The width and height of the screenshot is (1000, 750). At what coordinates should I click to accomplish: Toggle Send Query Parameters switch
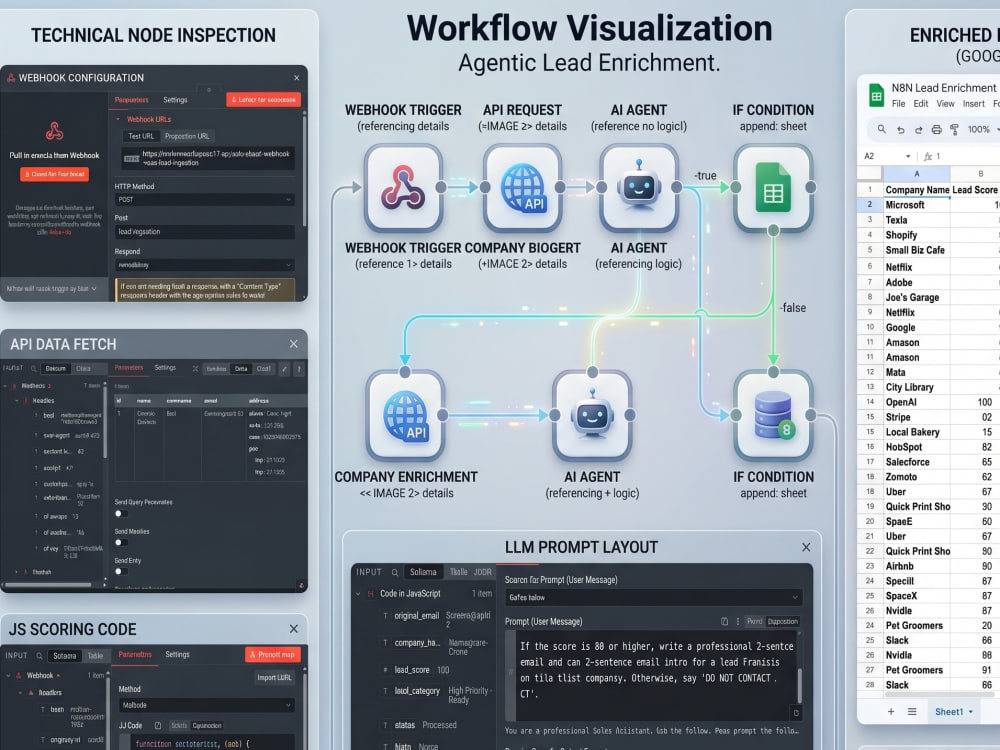121,513
